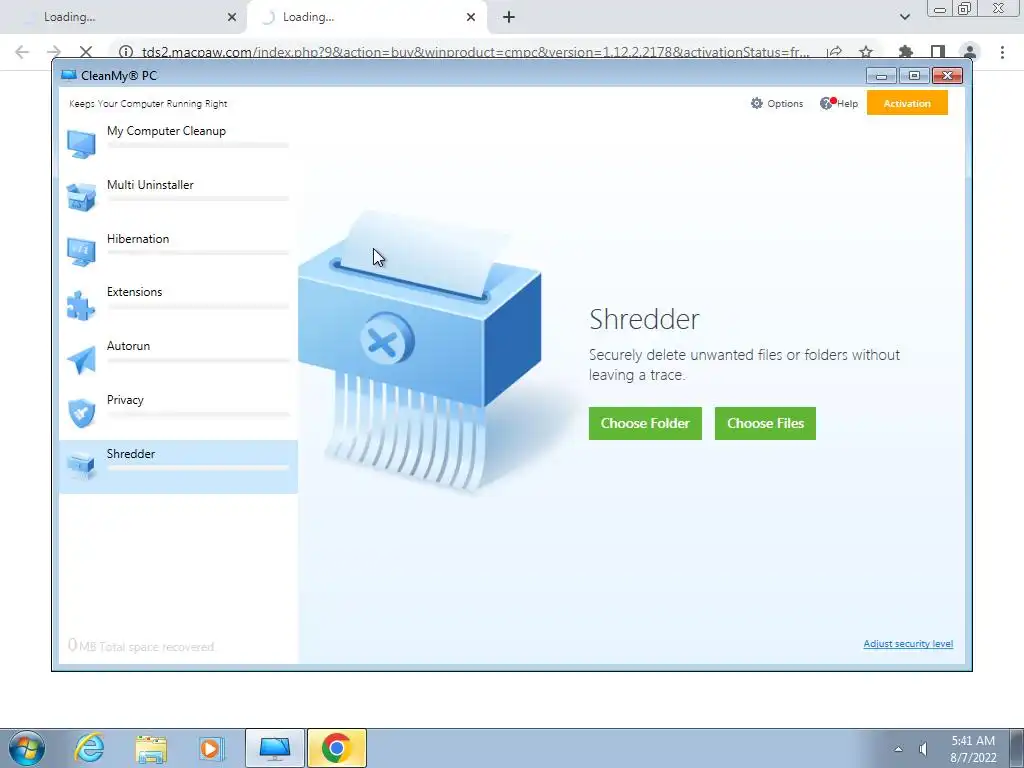Click the My Computer Cleanup monitor icon
This screenshot has width=1024, height=768.
81,144
